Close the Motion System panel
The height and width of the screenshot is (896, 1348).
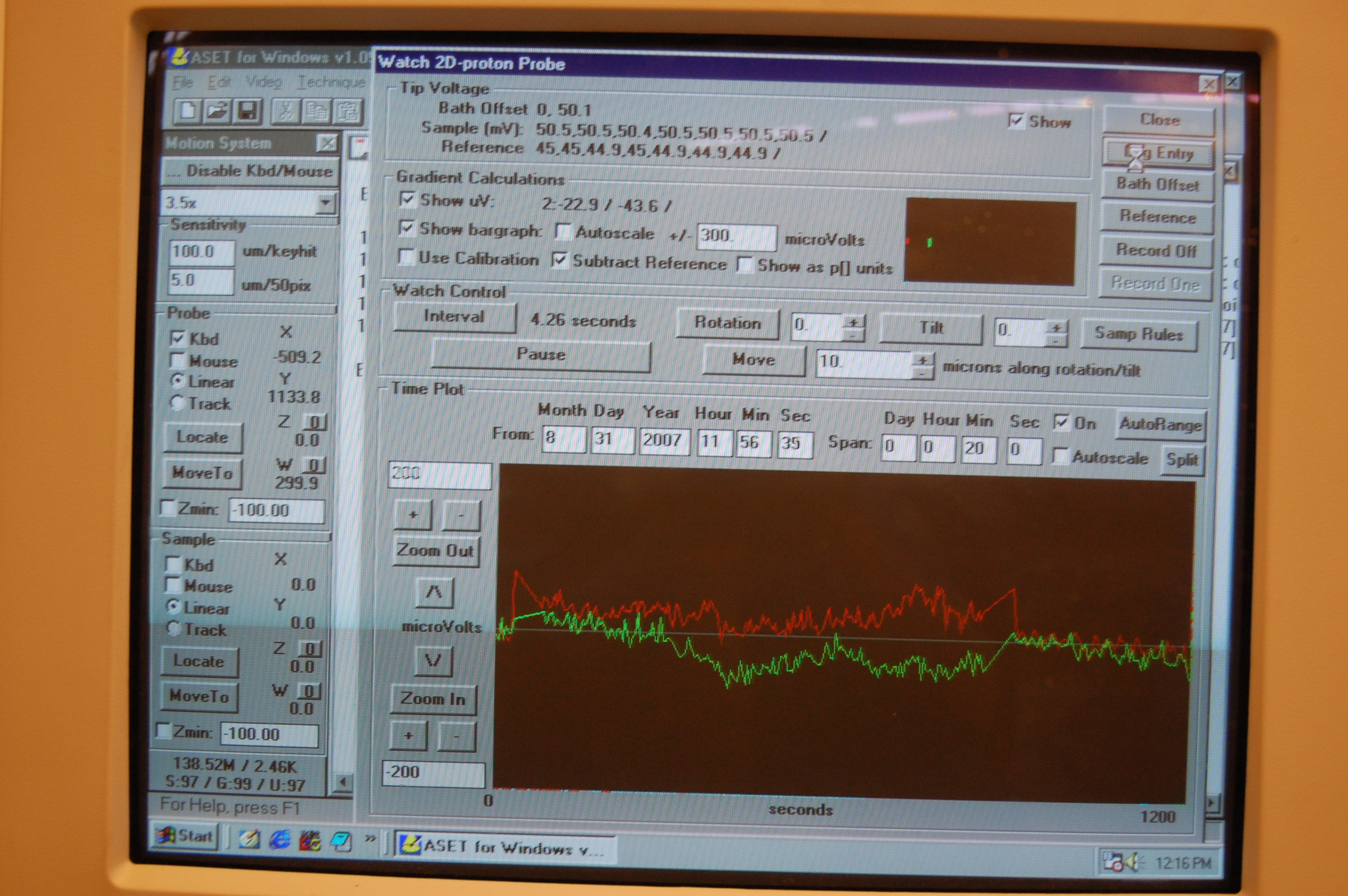327,143
